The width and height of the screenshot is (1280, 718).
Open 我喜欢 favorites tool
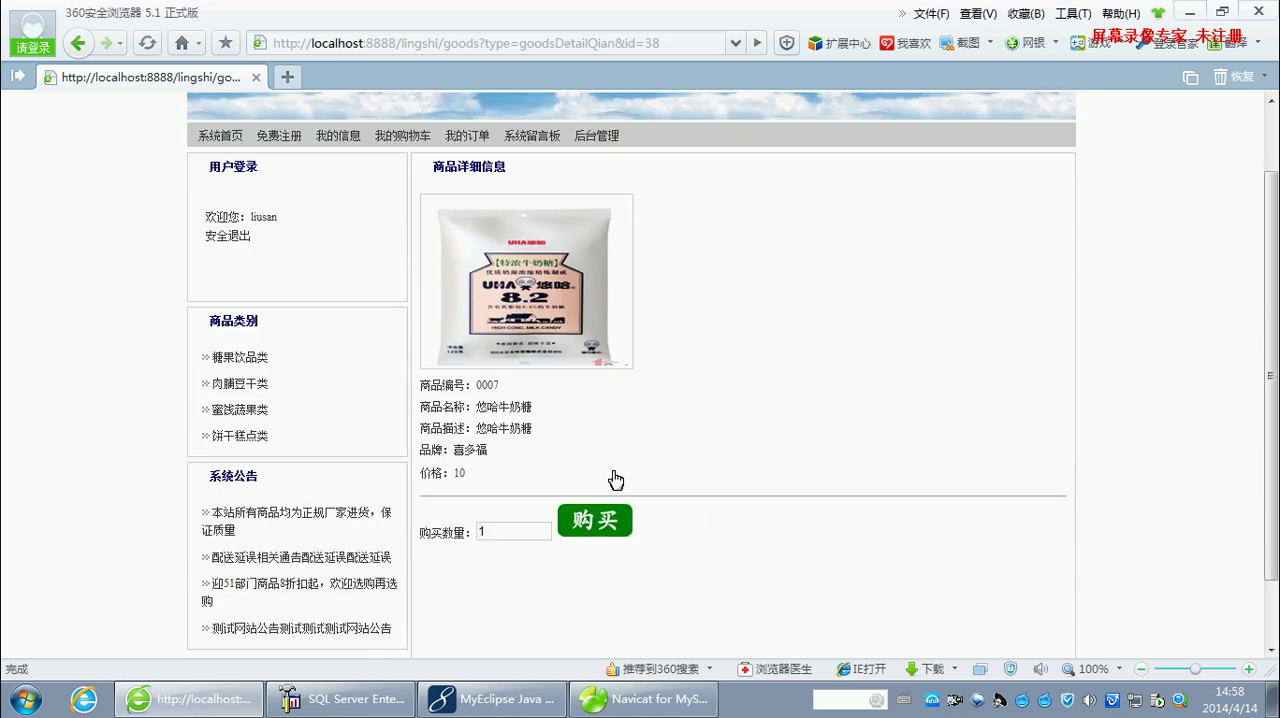pyautogui.click(x=905, y=43)
